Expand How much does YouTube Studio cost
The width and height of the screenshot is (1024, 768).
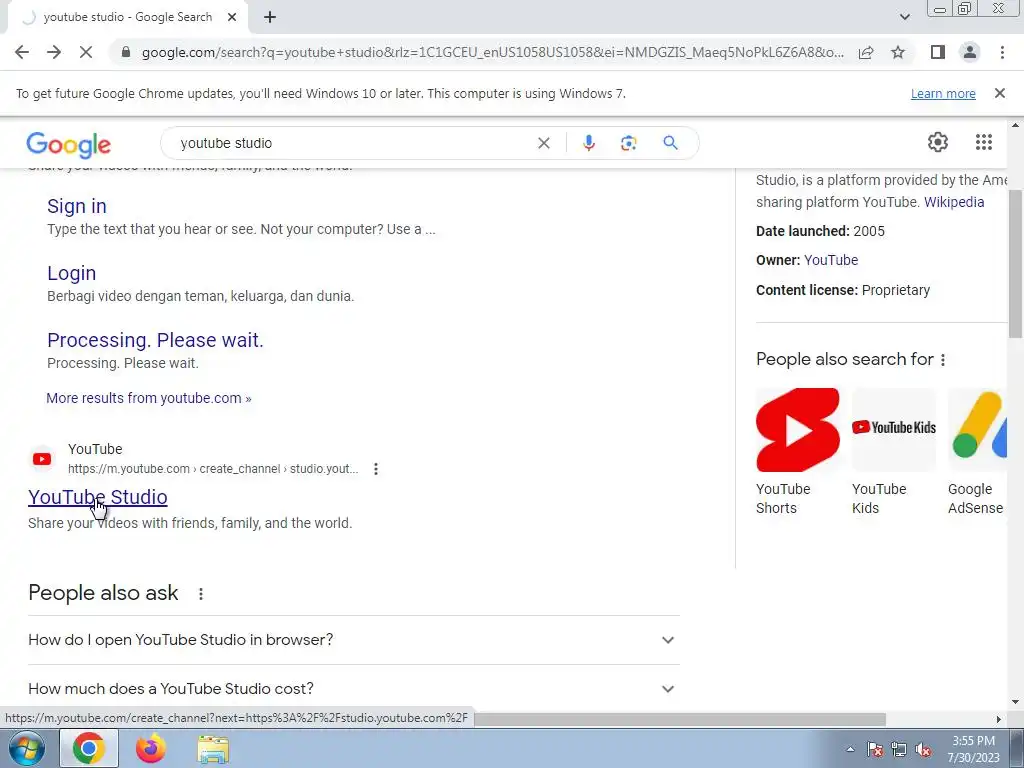(353, 688)
